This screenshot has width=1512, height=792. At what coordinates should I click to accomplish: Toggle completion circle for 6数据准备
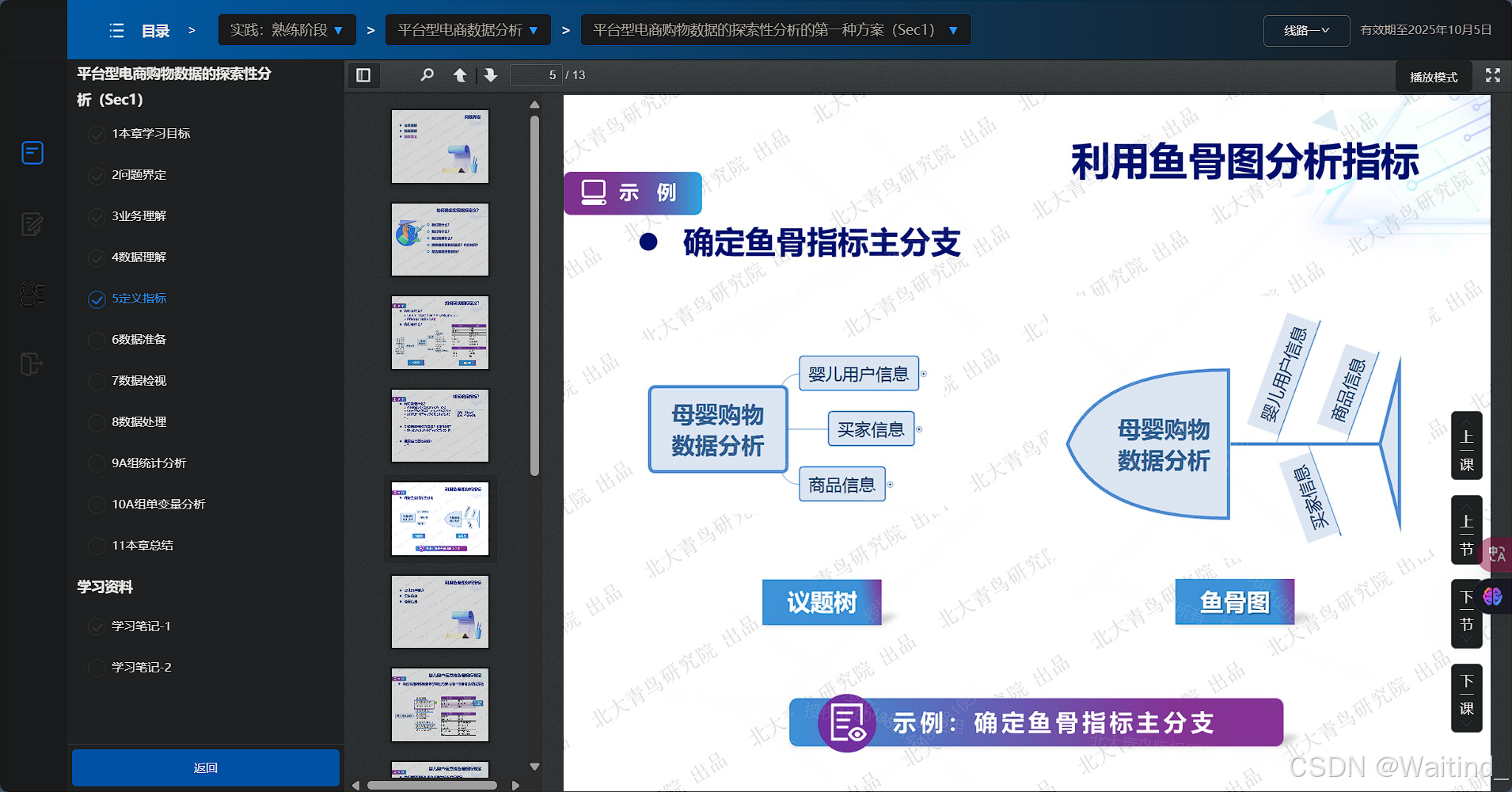(97, 341)
